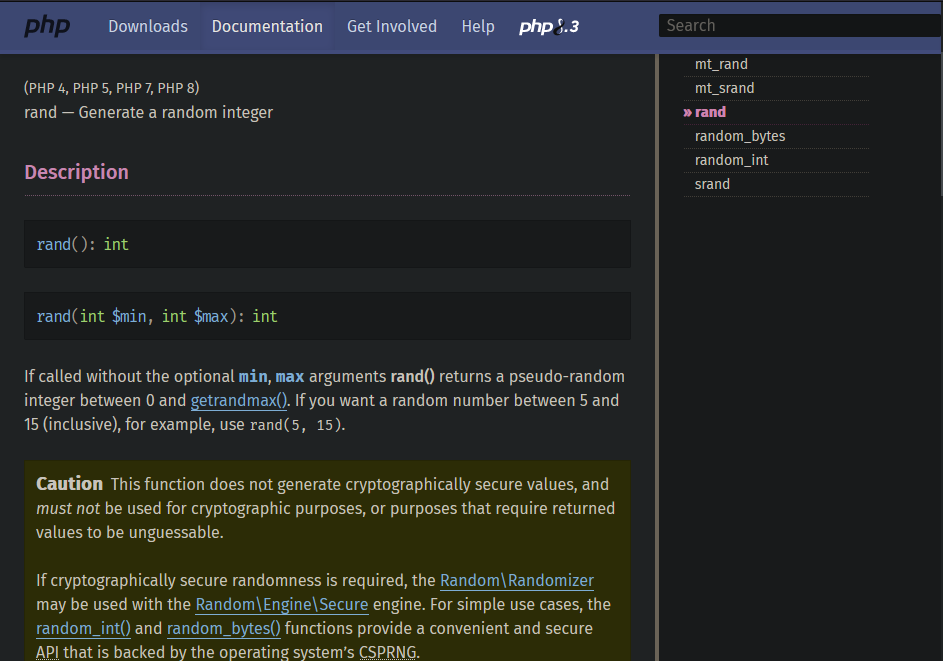The image size is (943, 661).
Task: Open the random_int sidebar entry
Action: coord(731,160)
